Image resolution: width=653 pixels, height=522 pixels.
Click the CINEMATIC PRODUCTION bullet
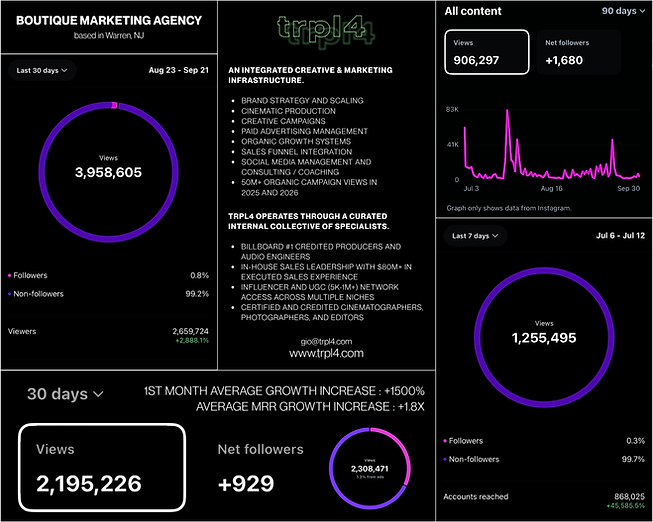288,111
